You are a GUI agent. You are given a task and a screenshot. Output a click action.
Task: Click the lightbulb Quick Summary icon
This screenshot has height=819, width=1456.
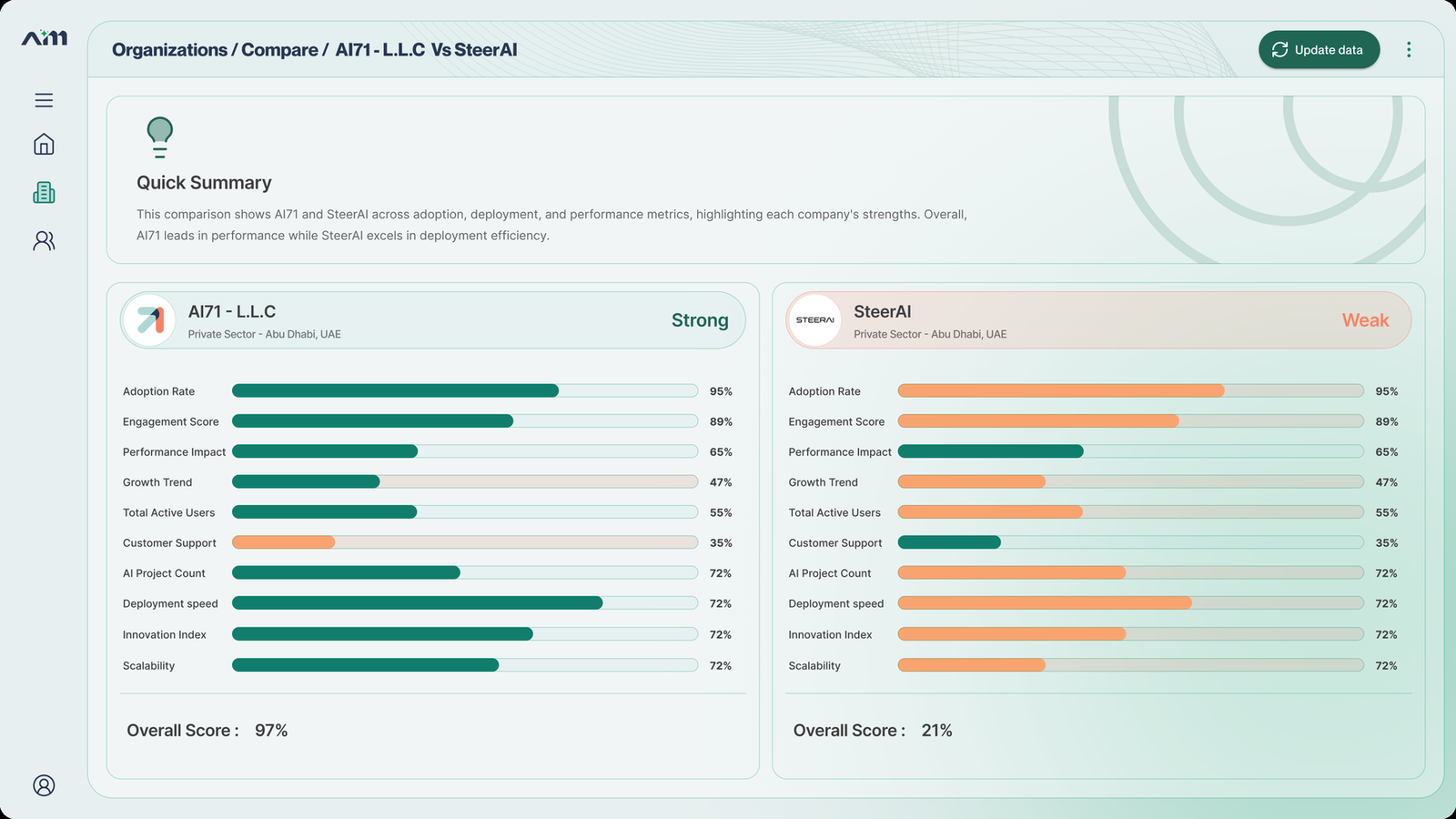[x=160, y=136]
